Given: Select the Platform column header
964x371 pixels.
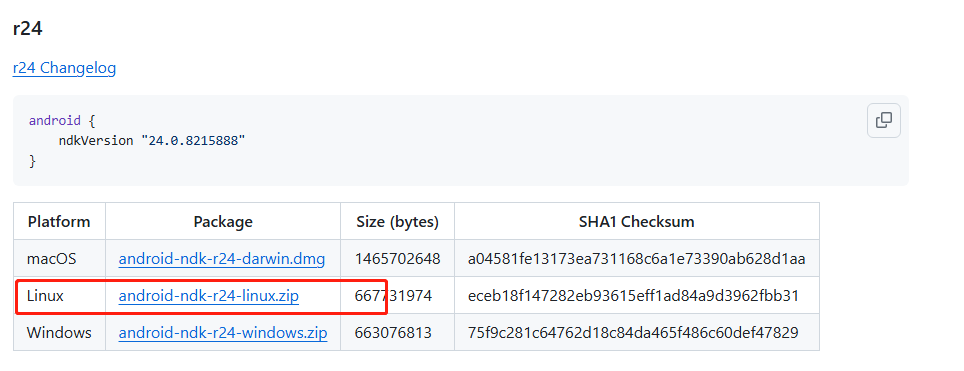Looking at the screenshot, I should (59, 221).
